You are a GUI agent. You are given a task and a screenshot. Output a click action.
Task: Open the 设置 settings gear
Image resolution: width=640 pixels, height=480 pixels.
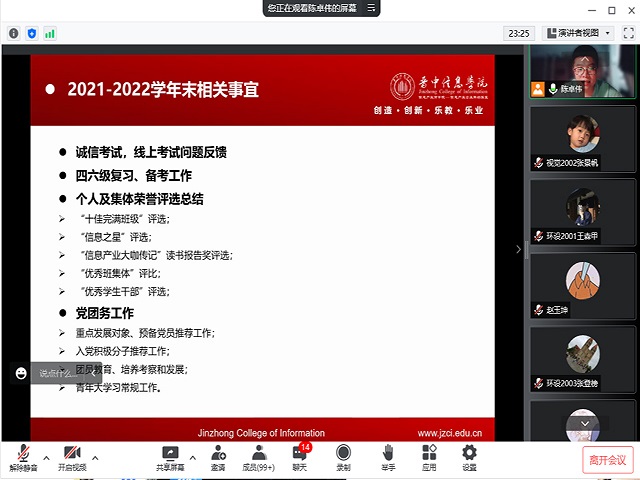(x=469, y=458)
